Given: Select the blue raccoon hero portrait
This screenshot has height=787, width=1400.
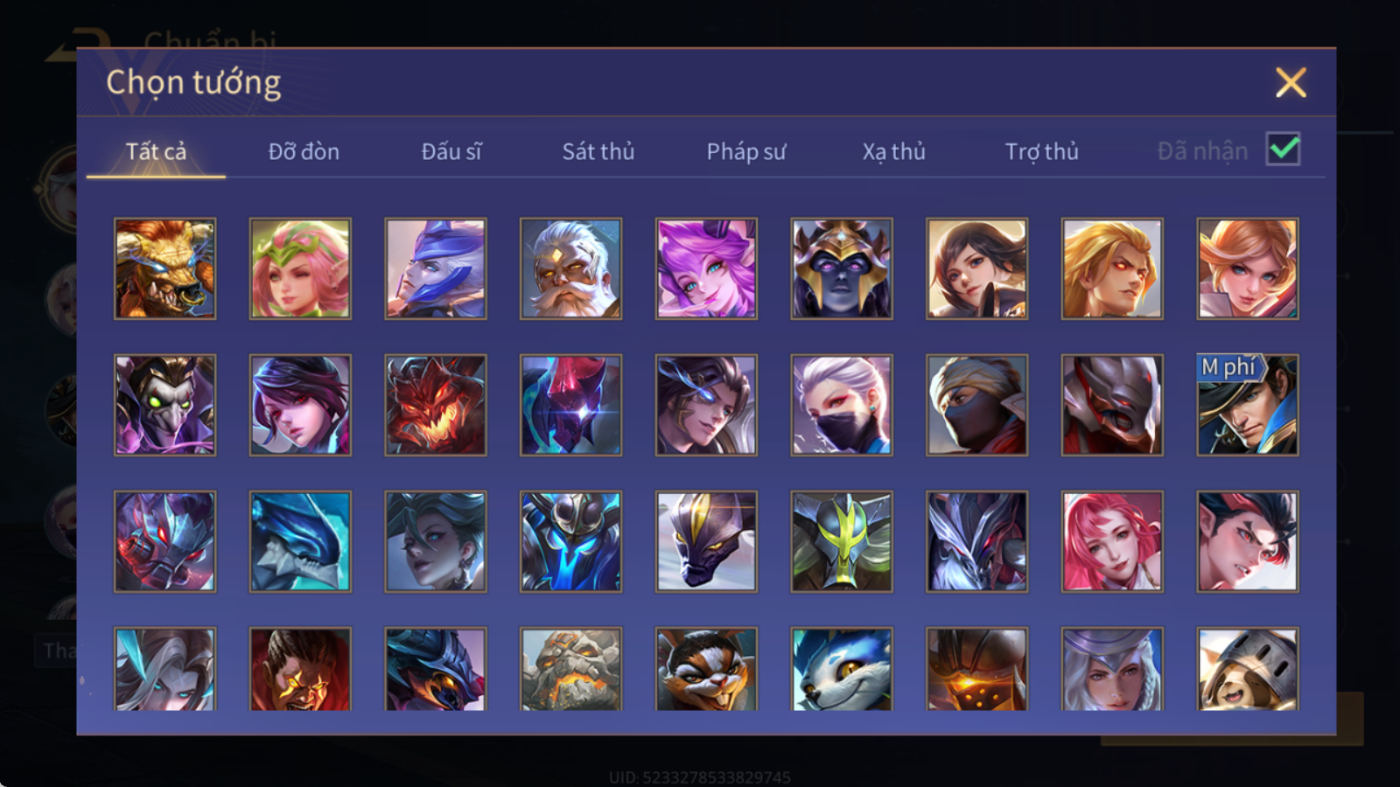Looking at the screenshot, I should (842, 669).
